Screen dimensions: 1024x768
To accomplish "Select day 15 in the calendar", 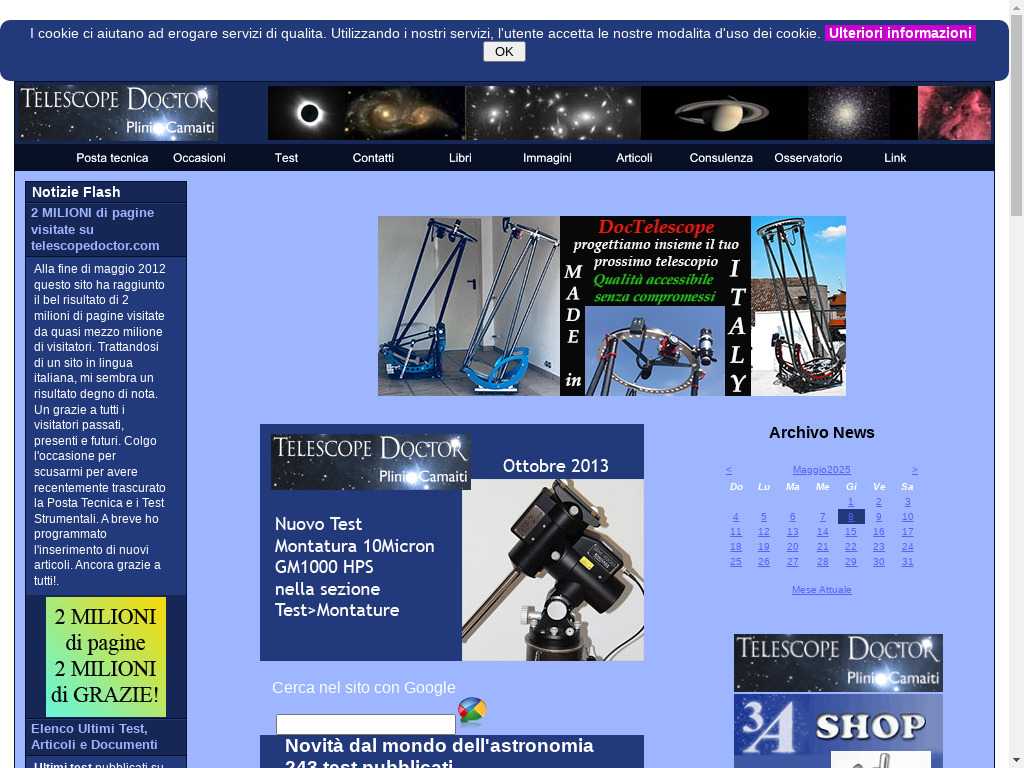I will click(850, 532).
